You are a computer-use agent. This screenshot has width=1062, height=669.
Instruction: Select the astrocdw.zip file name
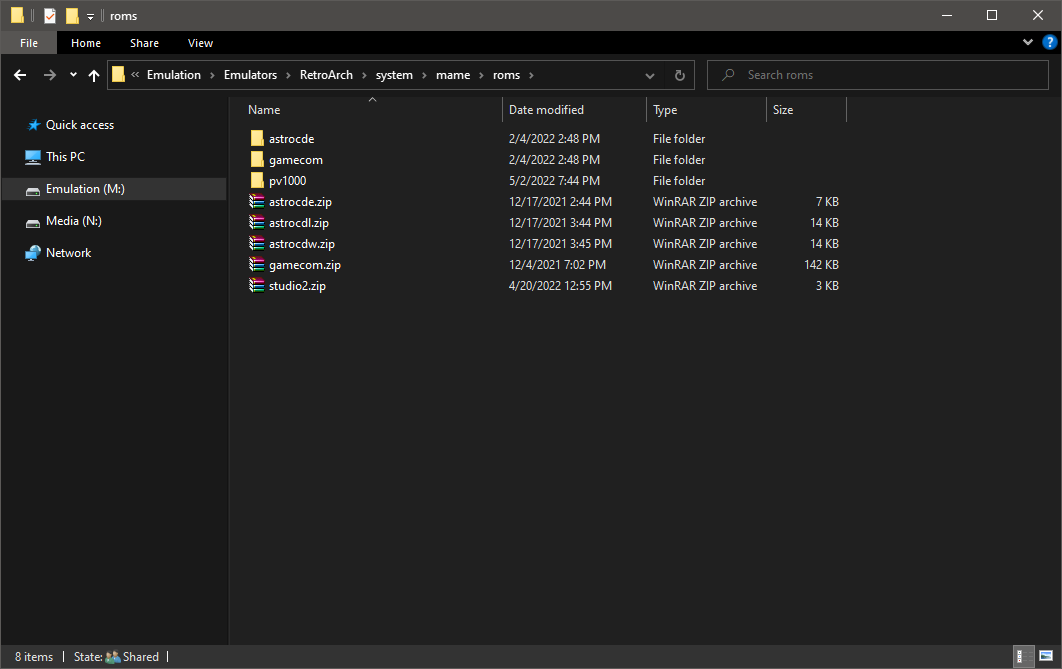coord(302,244)
